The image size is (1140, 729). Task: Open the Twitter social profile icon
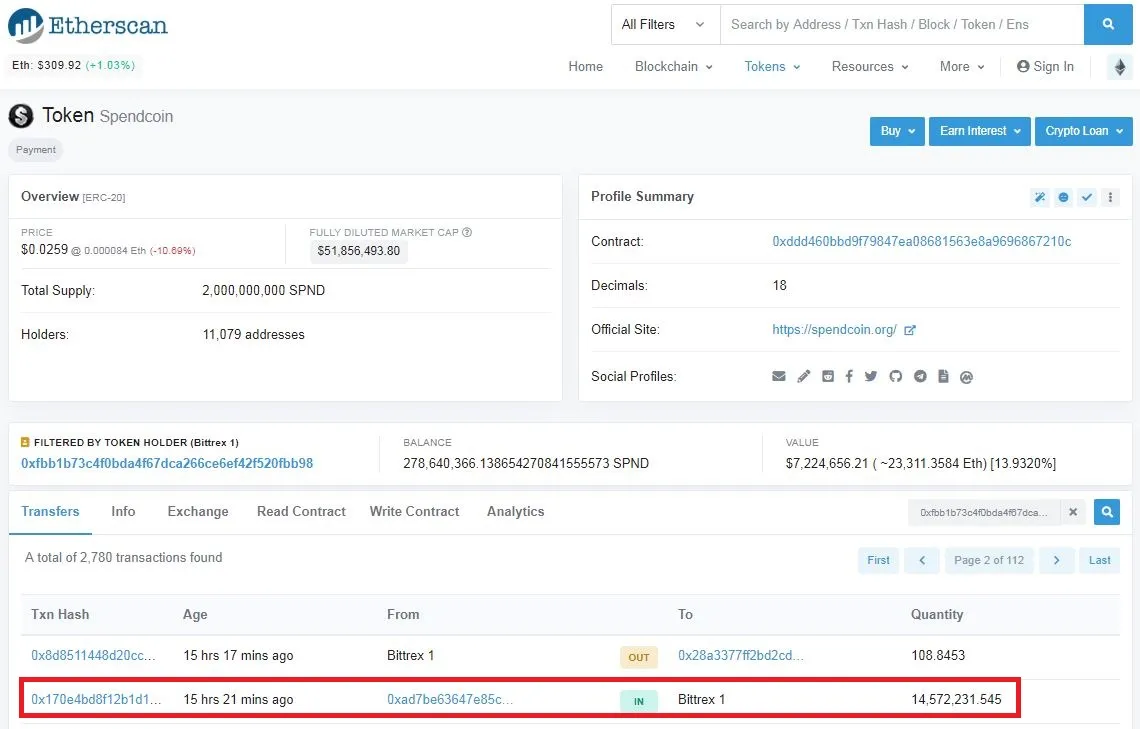coord(871,377)
